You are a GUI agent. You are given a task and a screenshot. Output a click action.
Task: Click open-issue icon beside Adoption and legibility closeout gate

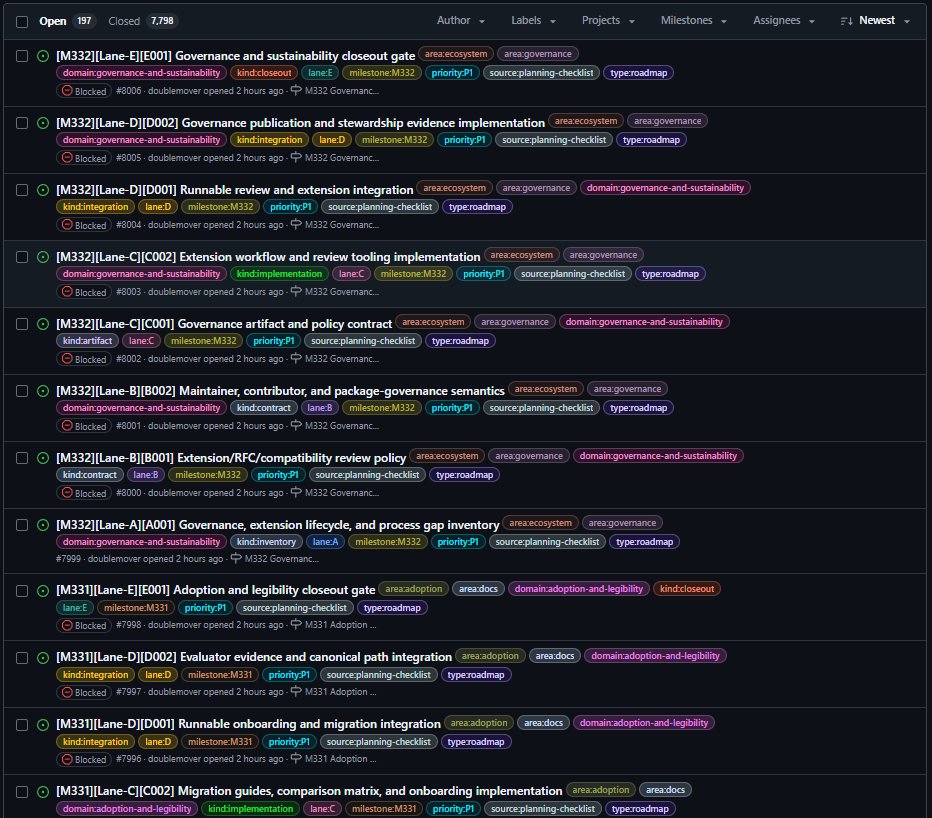(x=43, y=591)
